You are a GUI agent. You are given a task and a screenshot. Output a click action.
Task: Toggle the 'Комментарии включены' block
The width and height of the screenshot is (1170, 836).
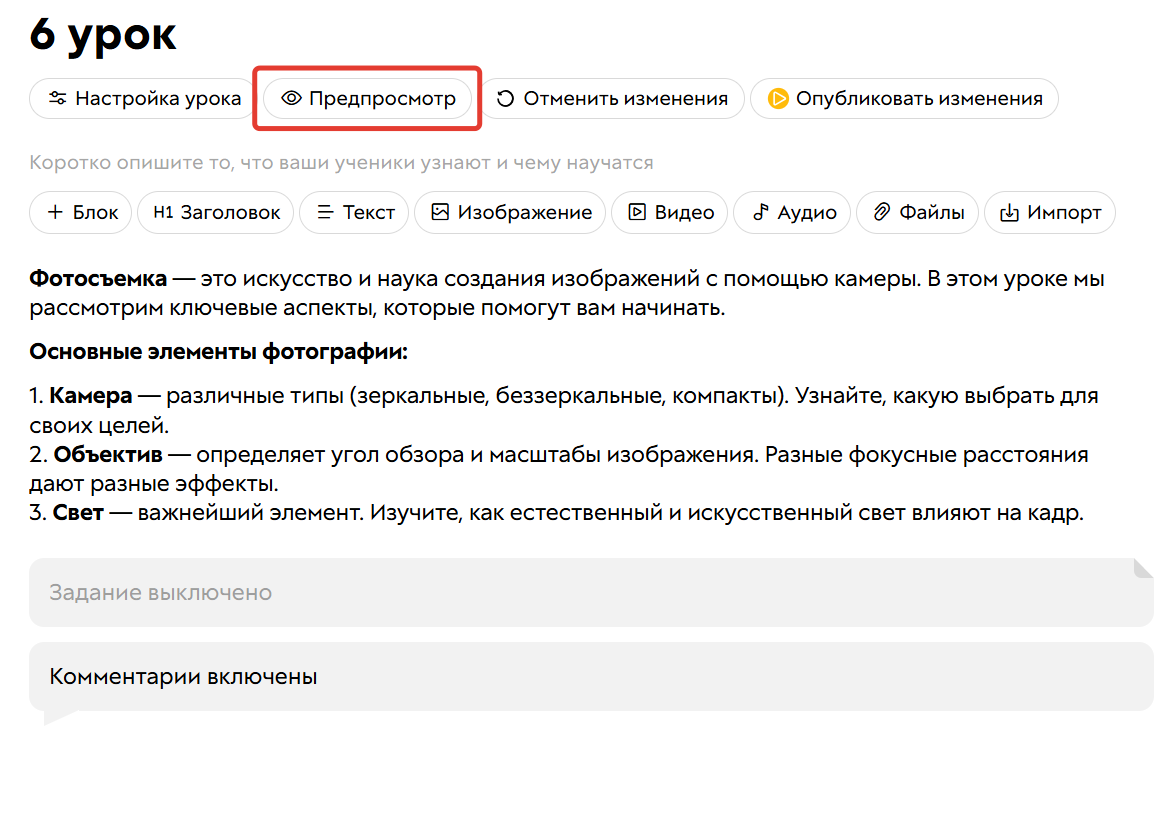[591, 676]
